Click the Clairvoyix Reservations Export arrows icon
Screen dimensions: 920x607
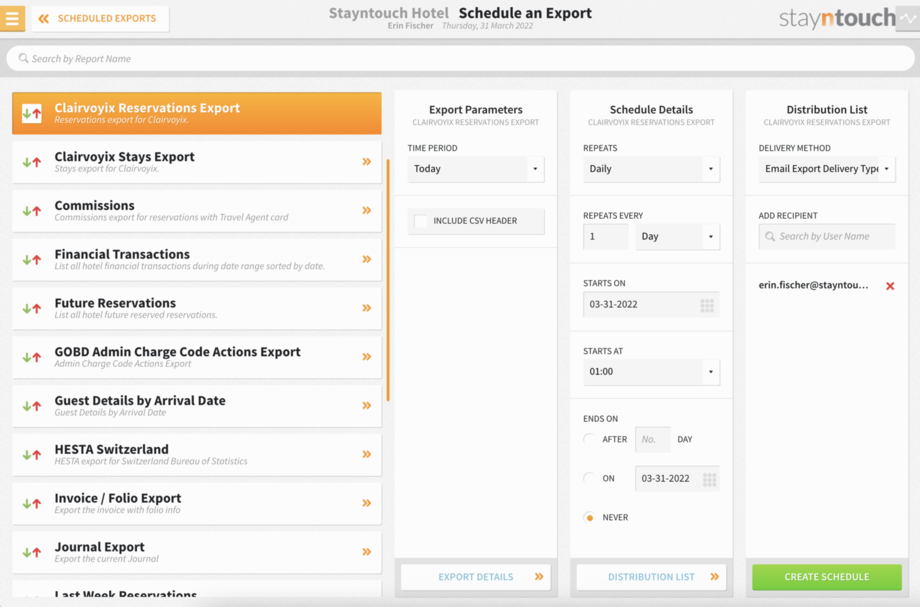(32, 113)
